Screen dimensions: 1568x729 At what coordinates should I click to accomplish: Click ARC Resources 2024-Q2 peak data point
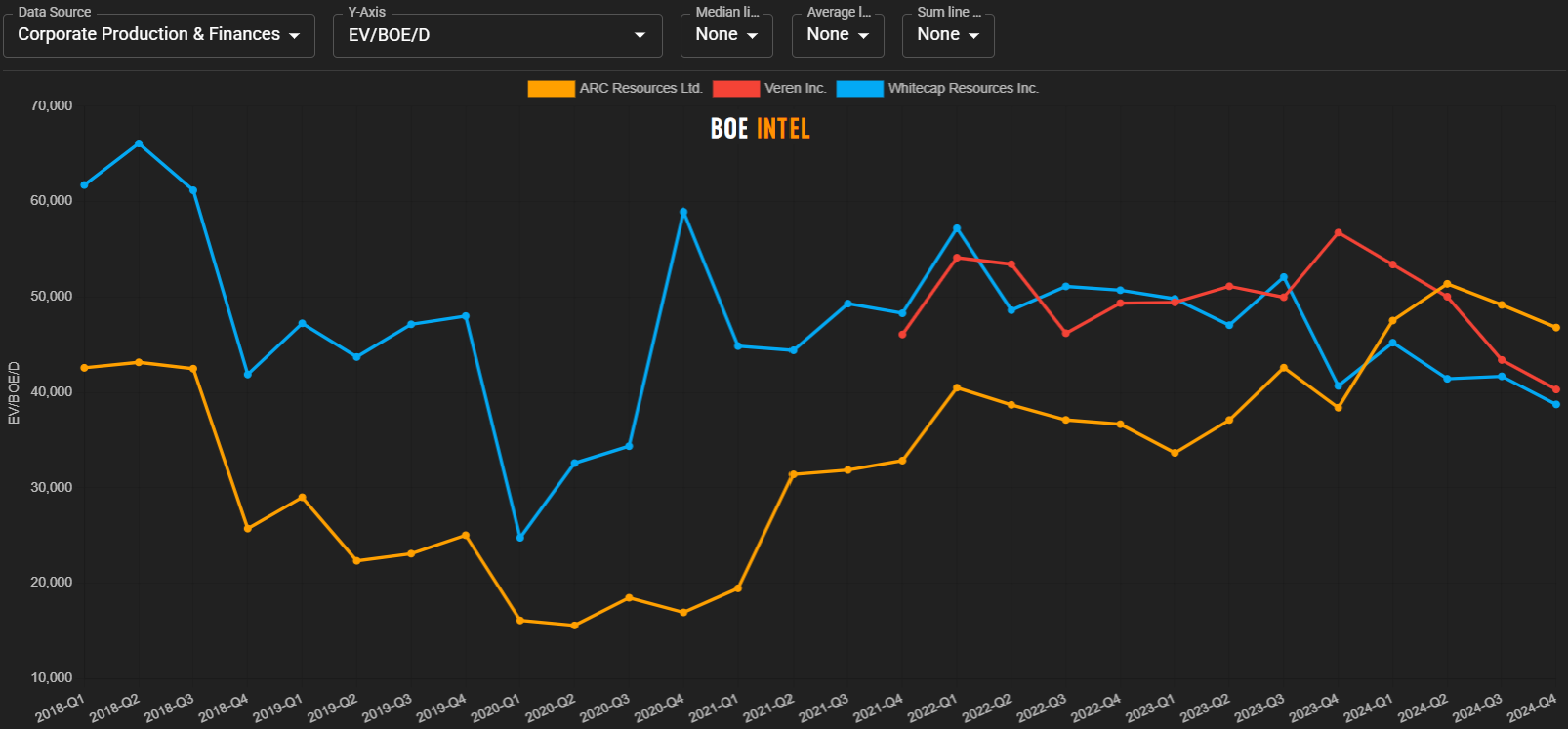(1447, 284)
